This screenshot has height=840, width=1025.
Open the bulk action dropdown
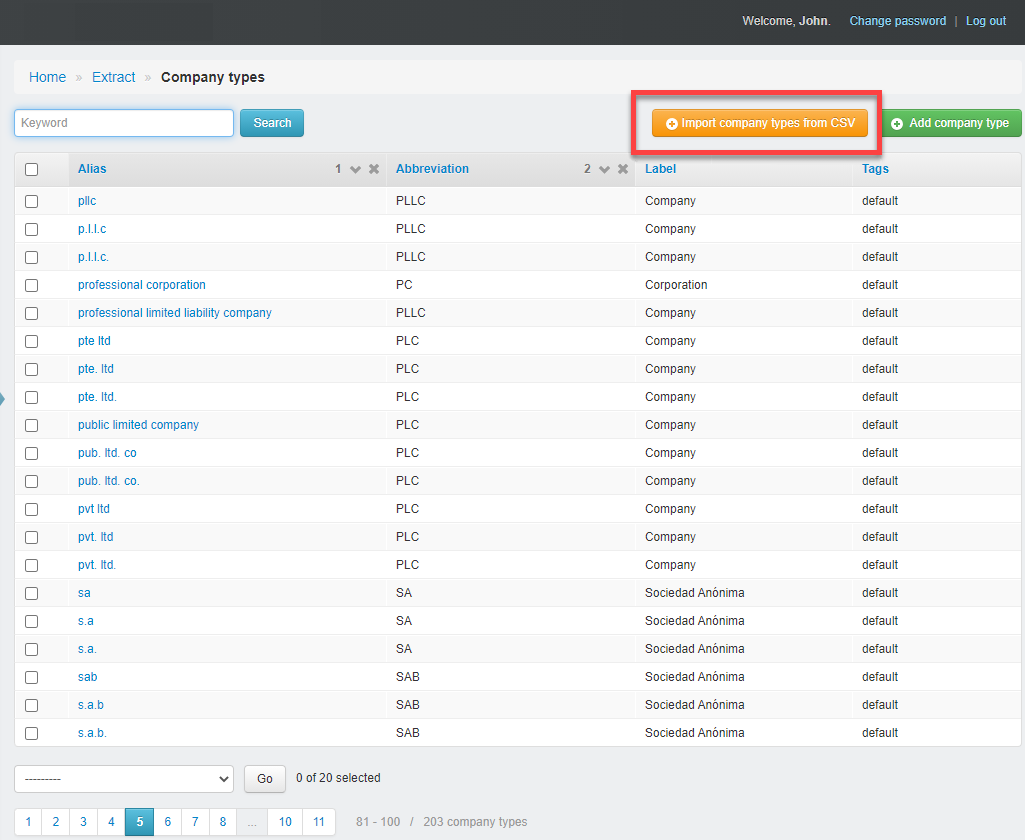pyautogui.click(x=124, y=779)
